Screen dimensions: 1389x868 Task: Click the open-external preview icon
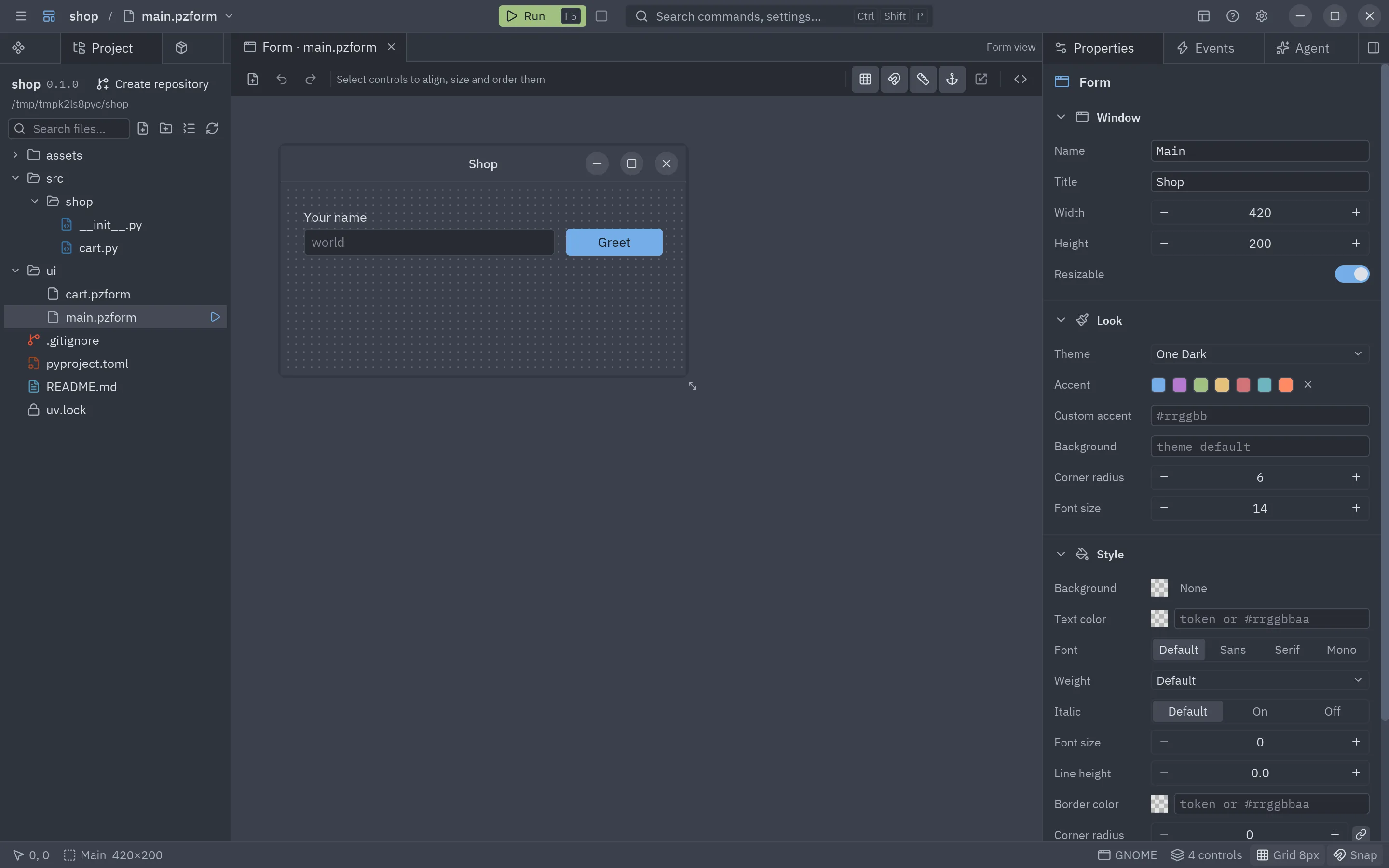coord(981,79)
